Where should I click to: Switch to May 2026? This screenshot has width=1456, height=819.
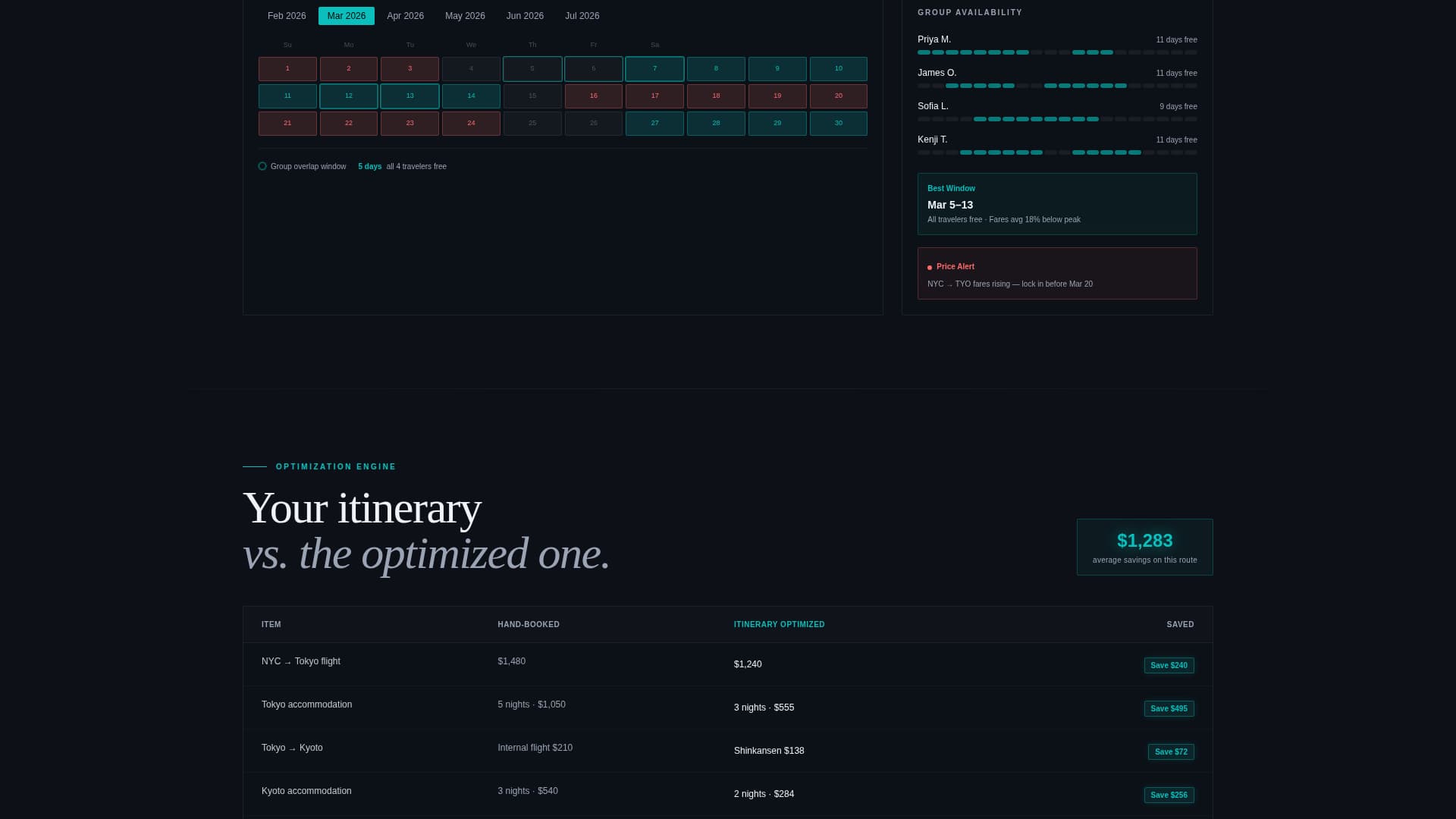[464, 15]
